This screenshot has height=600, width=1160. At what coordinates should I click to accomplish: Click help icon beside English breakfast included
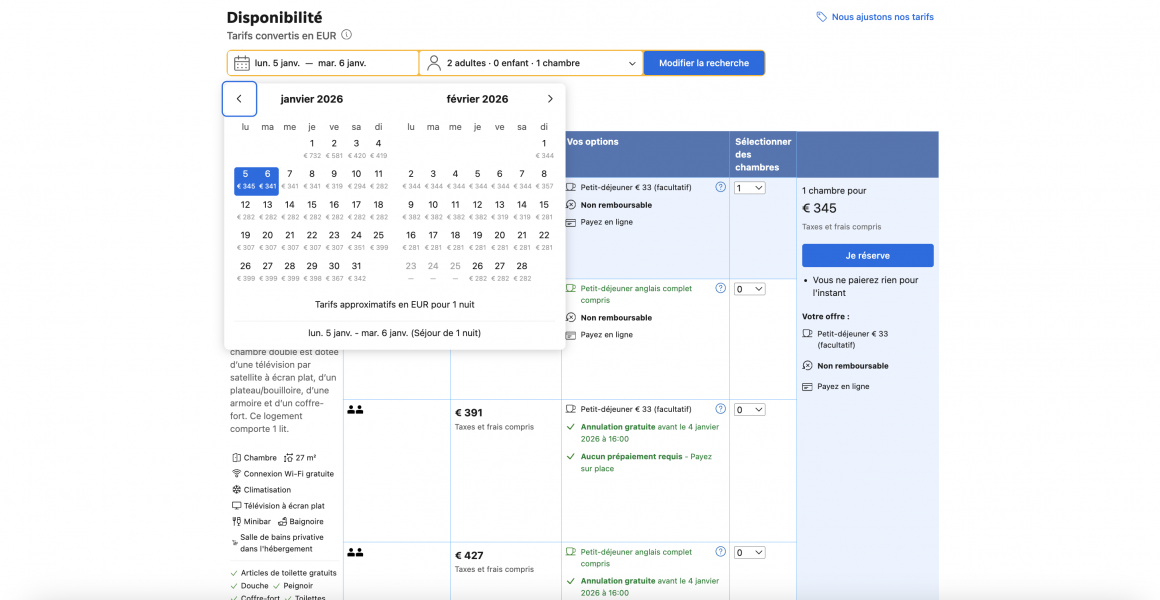coord(720,288)
